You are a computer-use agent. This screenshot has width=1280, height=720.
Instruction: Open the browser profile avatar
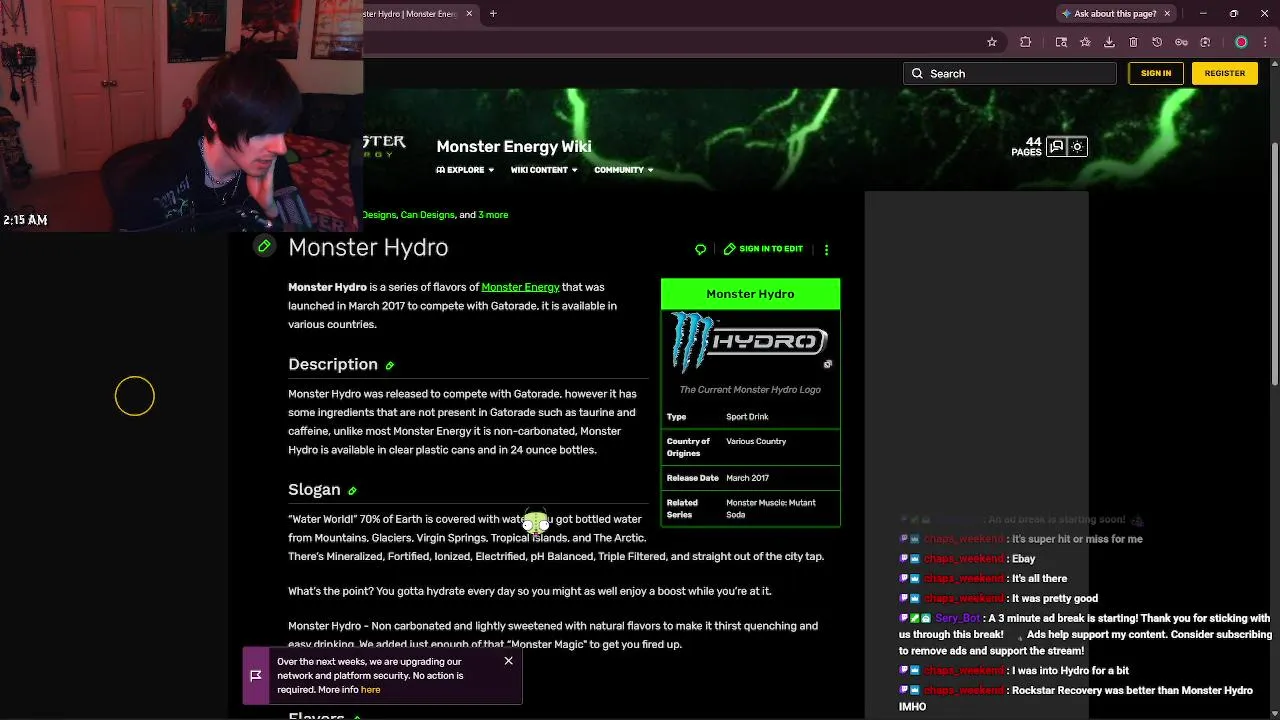(1241, 42)
